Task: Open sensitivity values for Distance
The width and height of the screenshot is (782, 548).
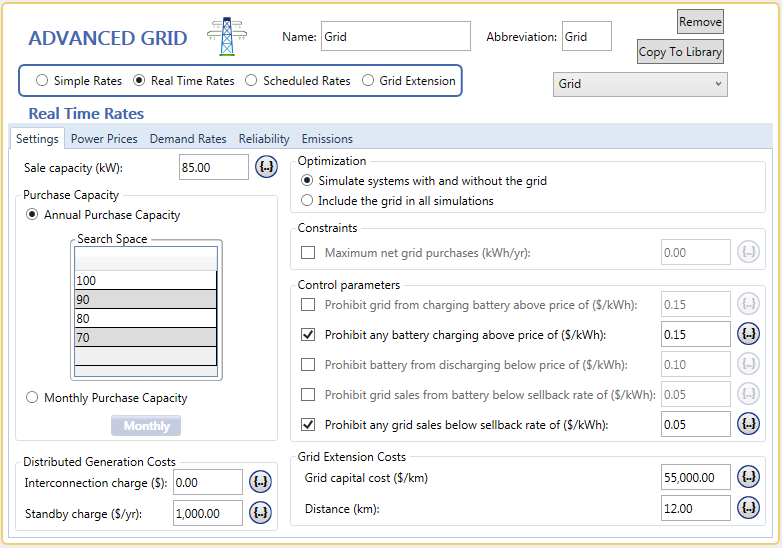Action: pyautogui.click(x=748, y=508)
